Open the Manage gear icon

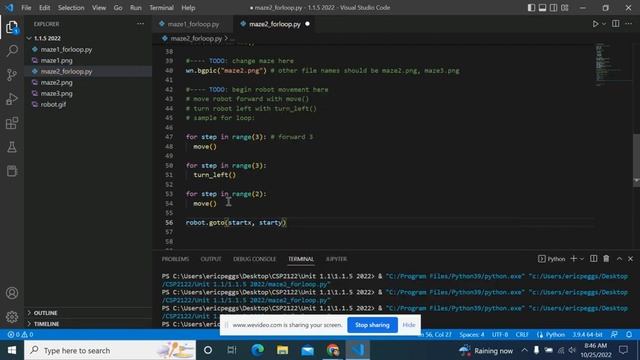(12, 317)
